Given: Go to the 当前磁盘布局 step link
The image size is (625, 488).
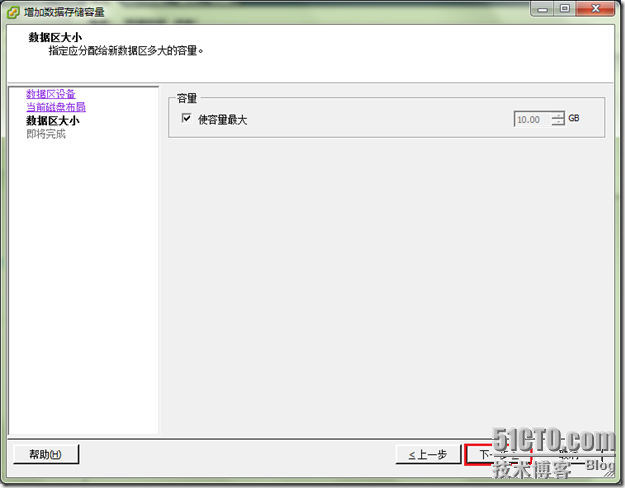Looking at the screenshot, I should pos(56,107).
